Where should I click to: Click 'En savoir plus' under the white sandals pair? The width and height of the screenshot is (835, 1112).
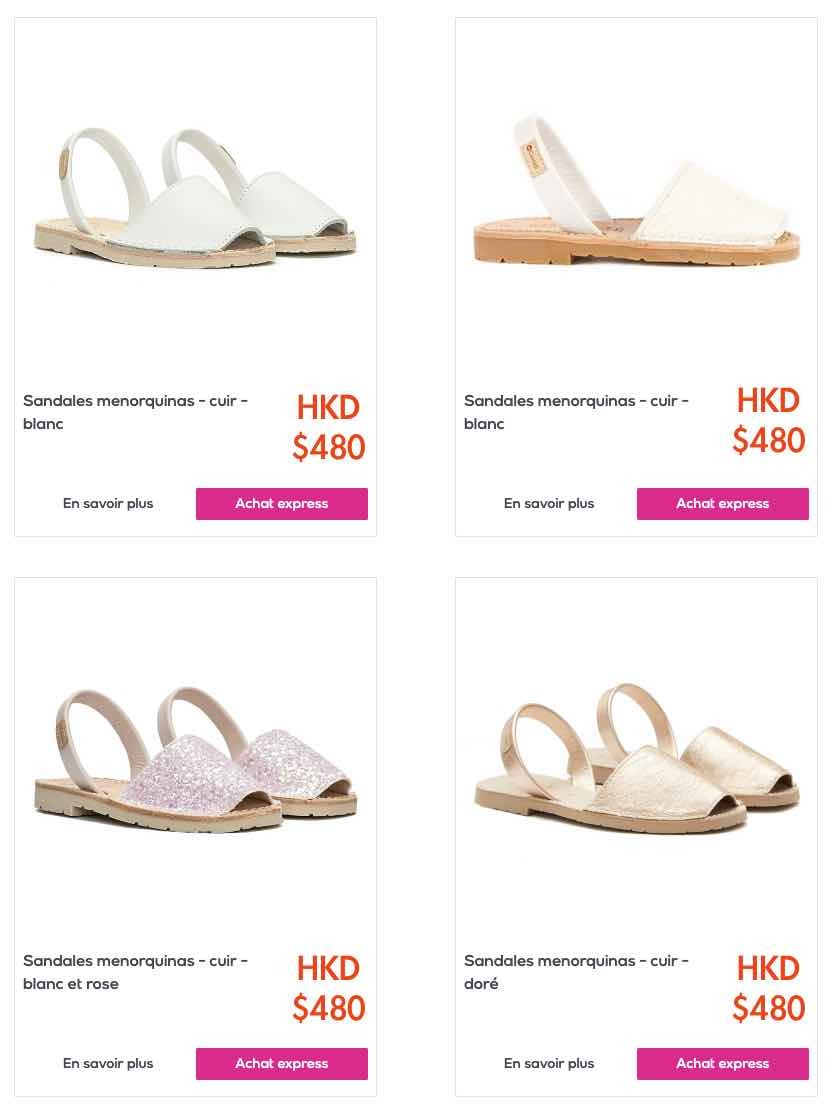coord(108,504)
